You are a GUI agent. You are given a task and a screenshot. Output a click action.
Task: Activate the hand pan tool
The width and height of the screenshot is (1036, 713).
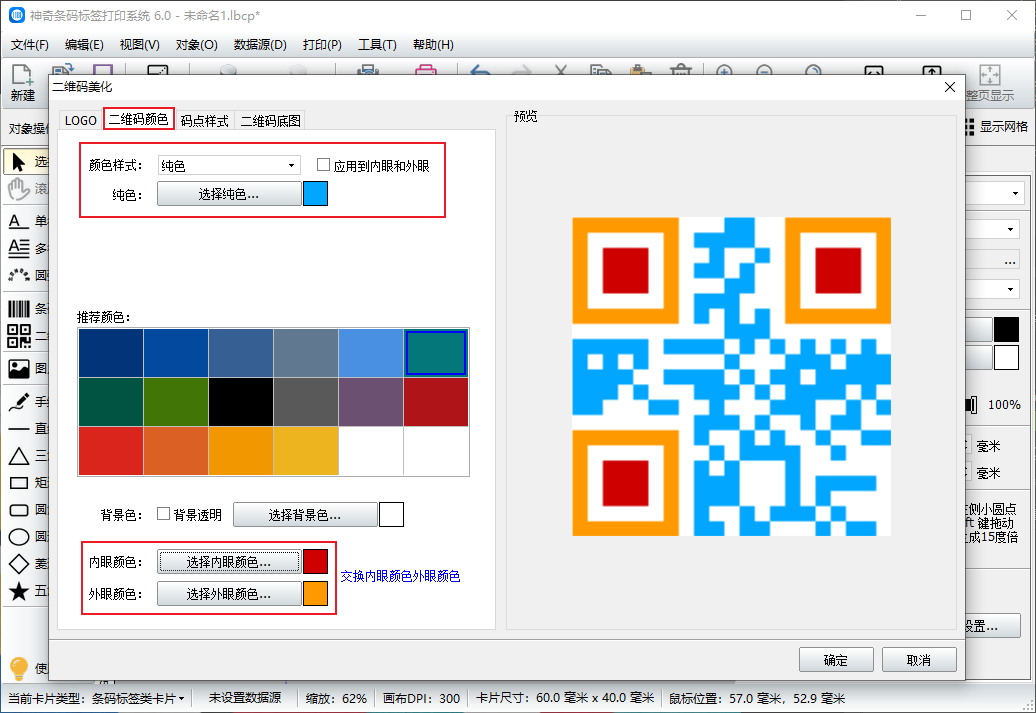click(x=18, y=189)
